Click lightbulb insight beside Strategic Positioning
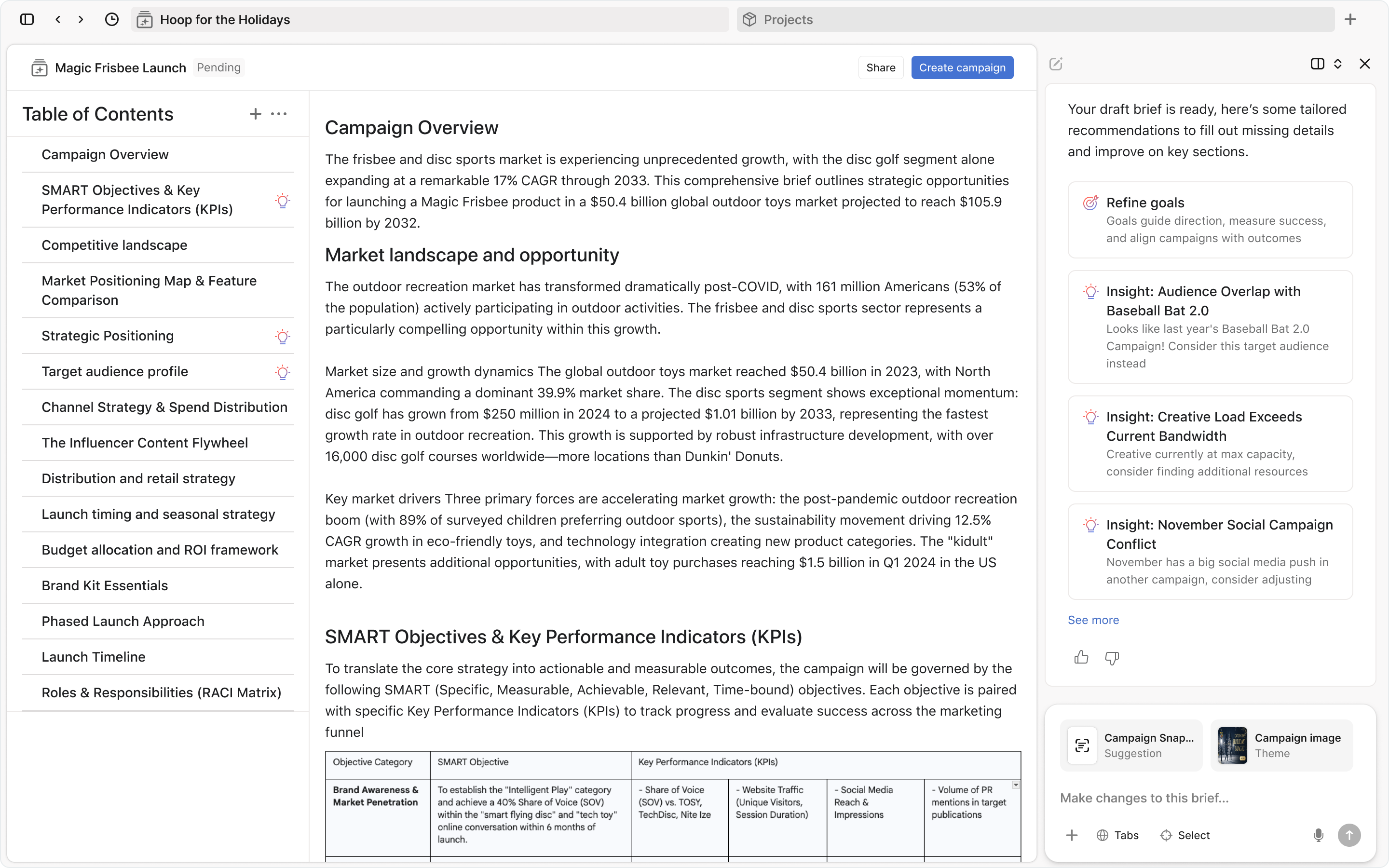 coord(283,337)
